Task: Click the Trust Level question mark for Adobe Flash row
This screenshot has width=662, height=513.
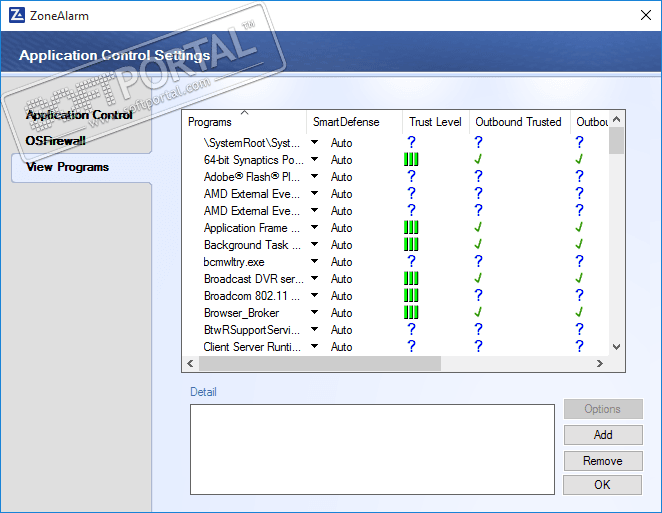Action: pos(411,176)
